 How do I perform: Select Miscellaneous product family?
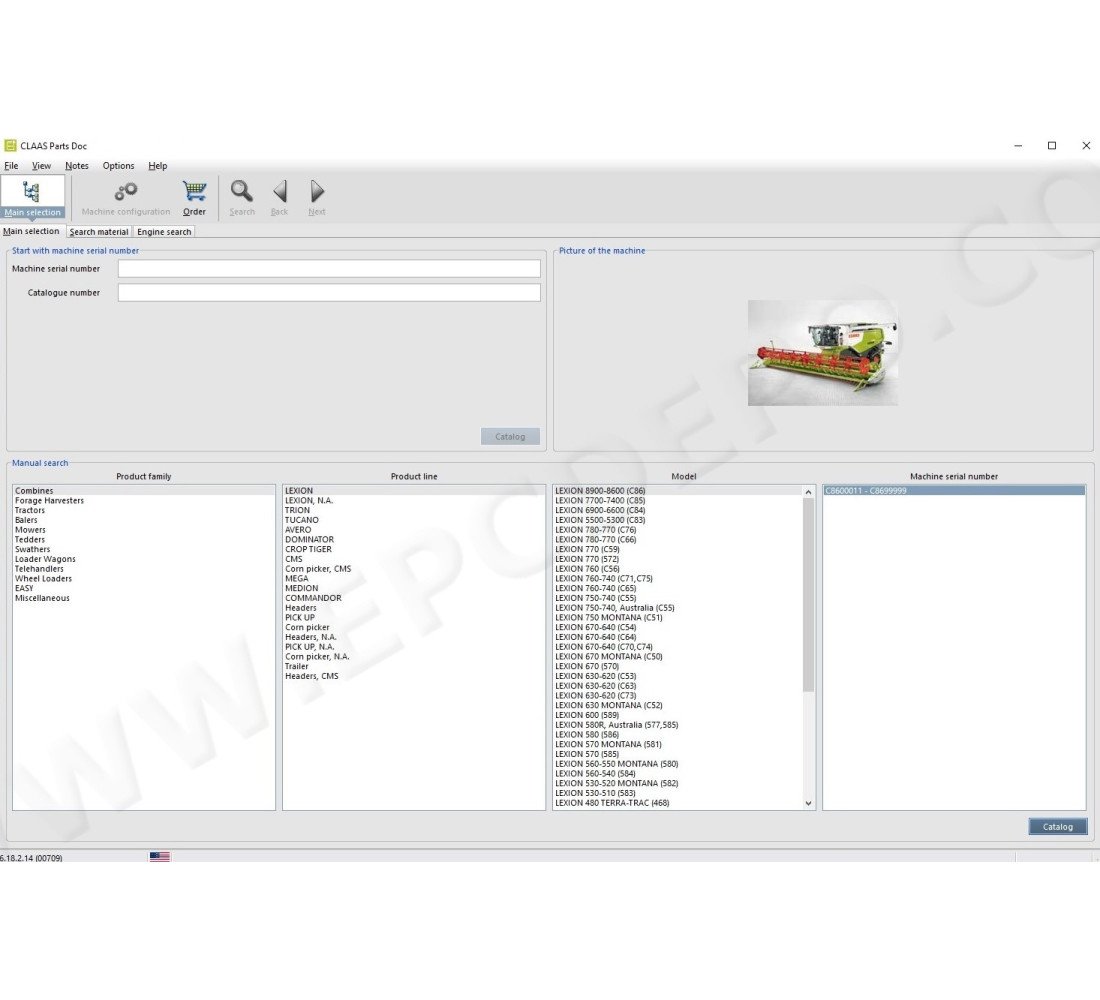(144, 599)
